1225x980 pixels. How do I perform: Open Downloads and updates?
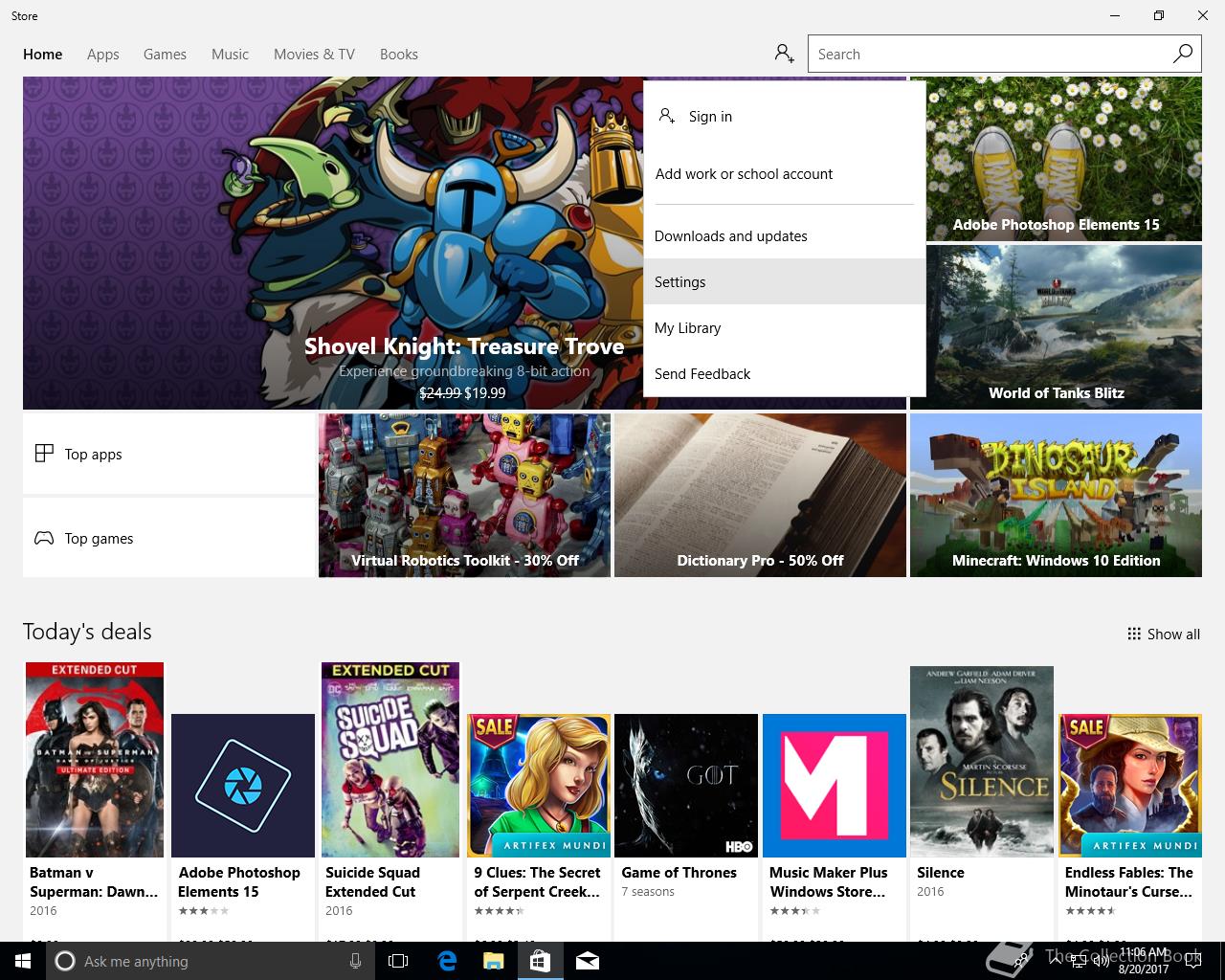click(785, 235)
